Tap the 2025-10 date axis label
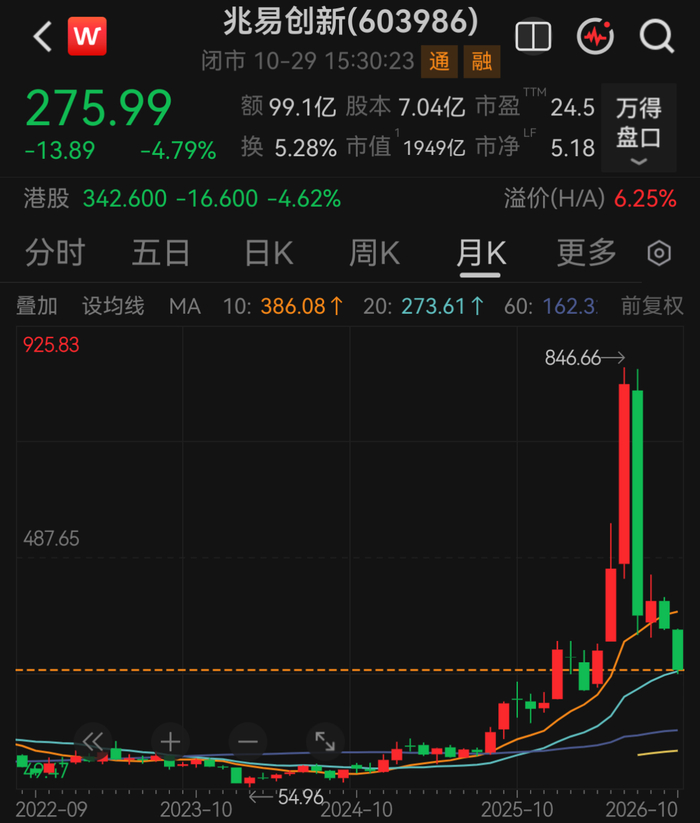 click(x=517, y=809)
